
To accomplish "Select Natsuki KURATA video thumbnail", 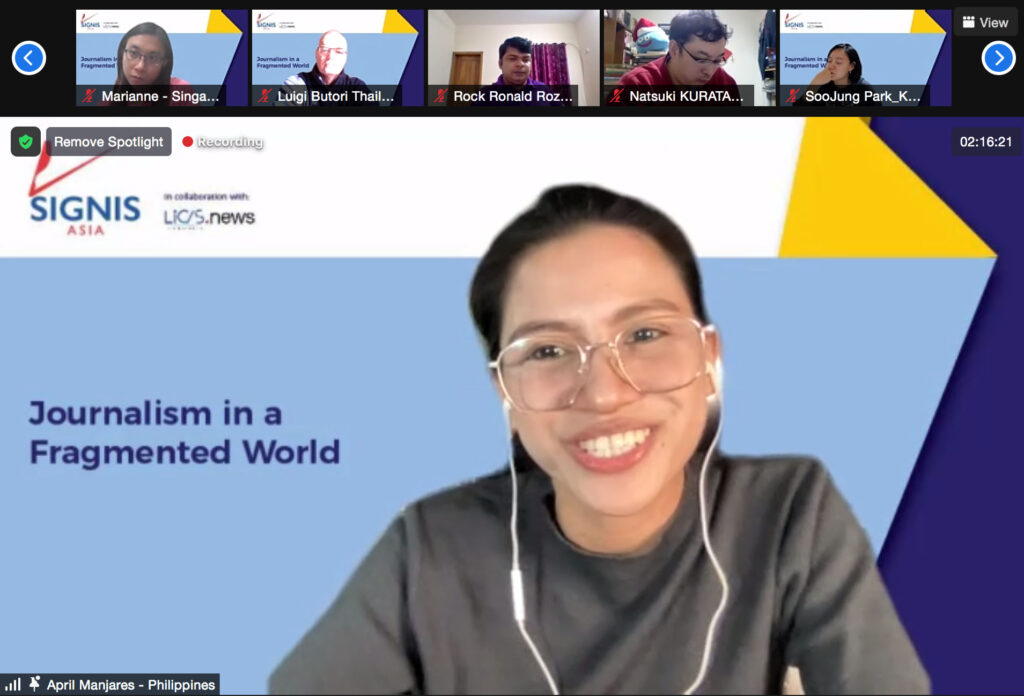I will coord(689,50).
